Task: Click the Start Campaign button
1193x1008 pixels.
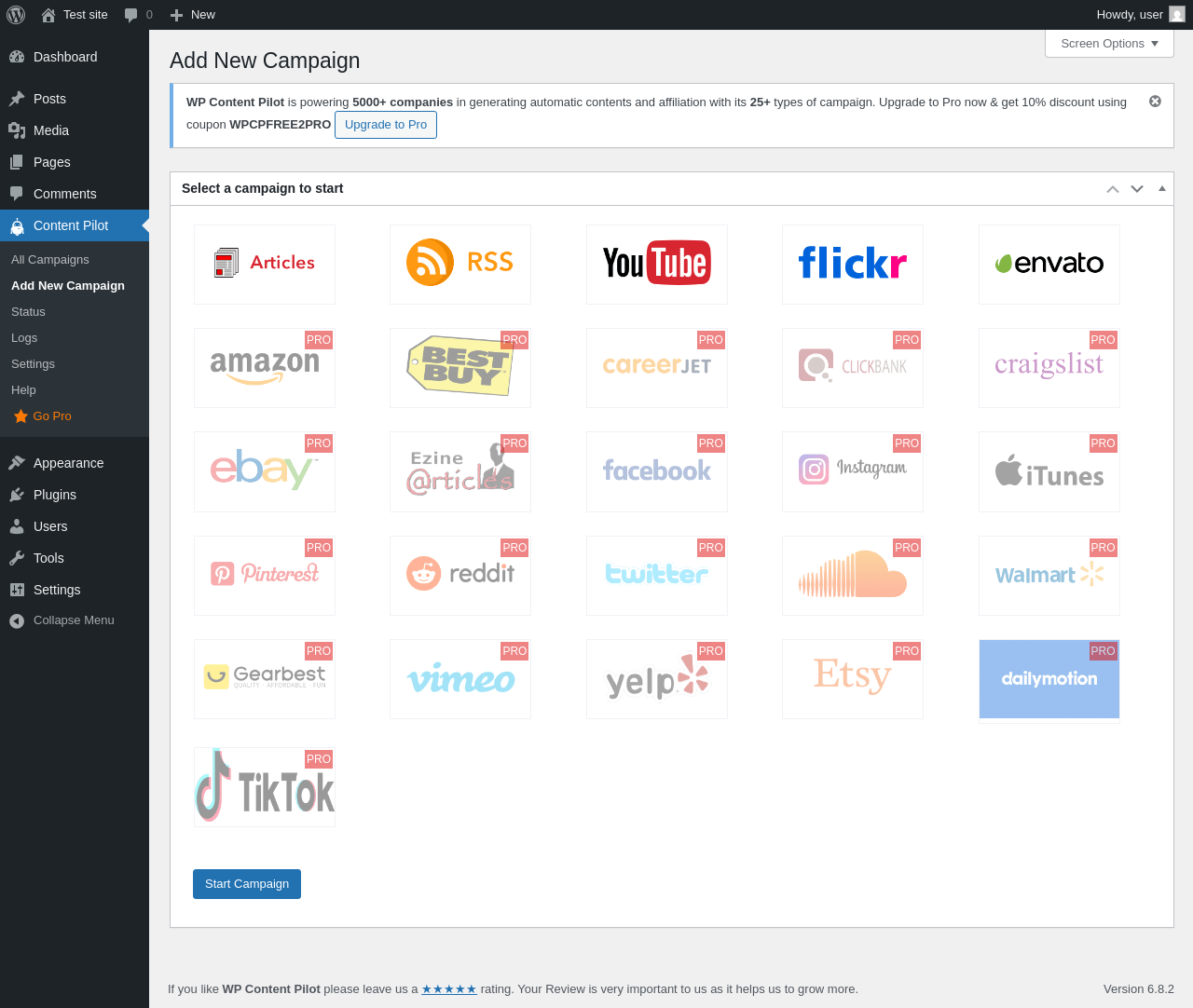Action: pyautogui.click(x=247, y=884)
